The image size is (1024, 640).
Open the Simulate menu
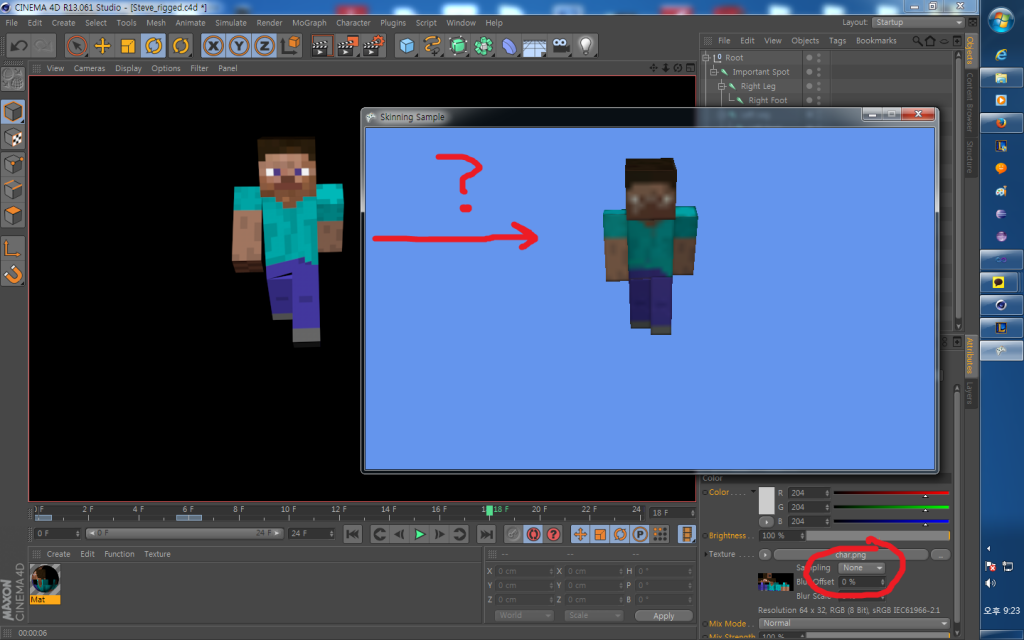tap(231, 23)
